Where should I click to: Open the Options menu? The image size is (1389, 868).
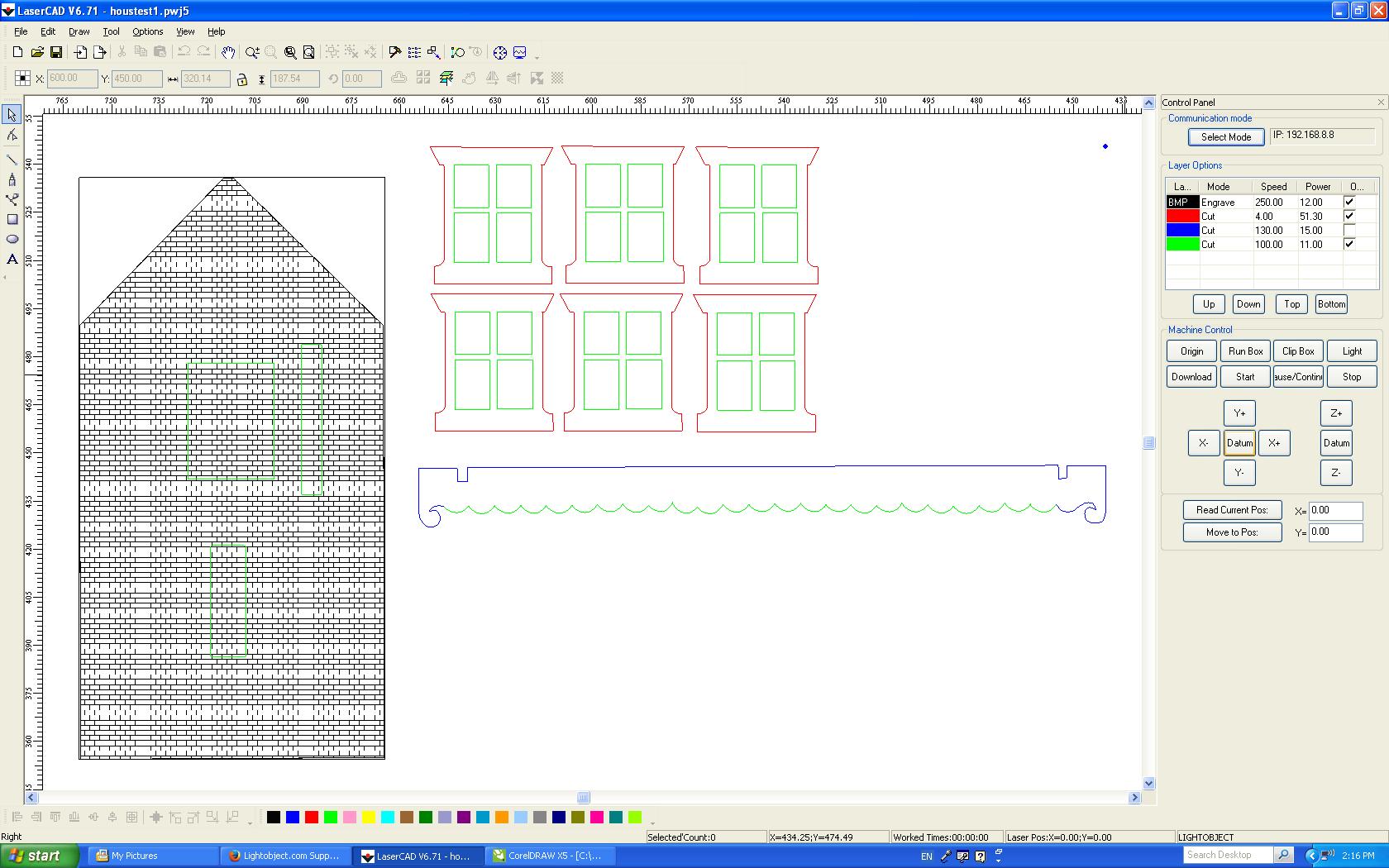pyautogui.click(x=147, y=31)
